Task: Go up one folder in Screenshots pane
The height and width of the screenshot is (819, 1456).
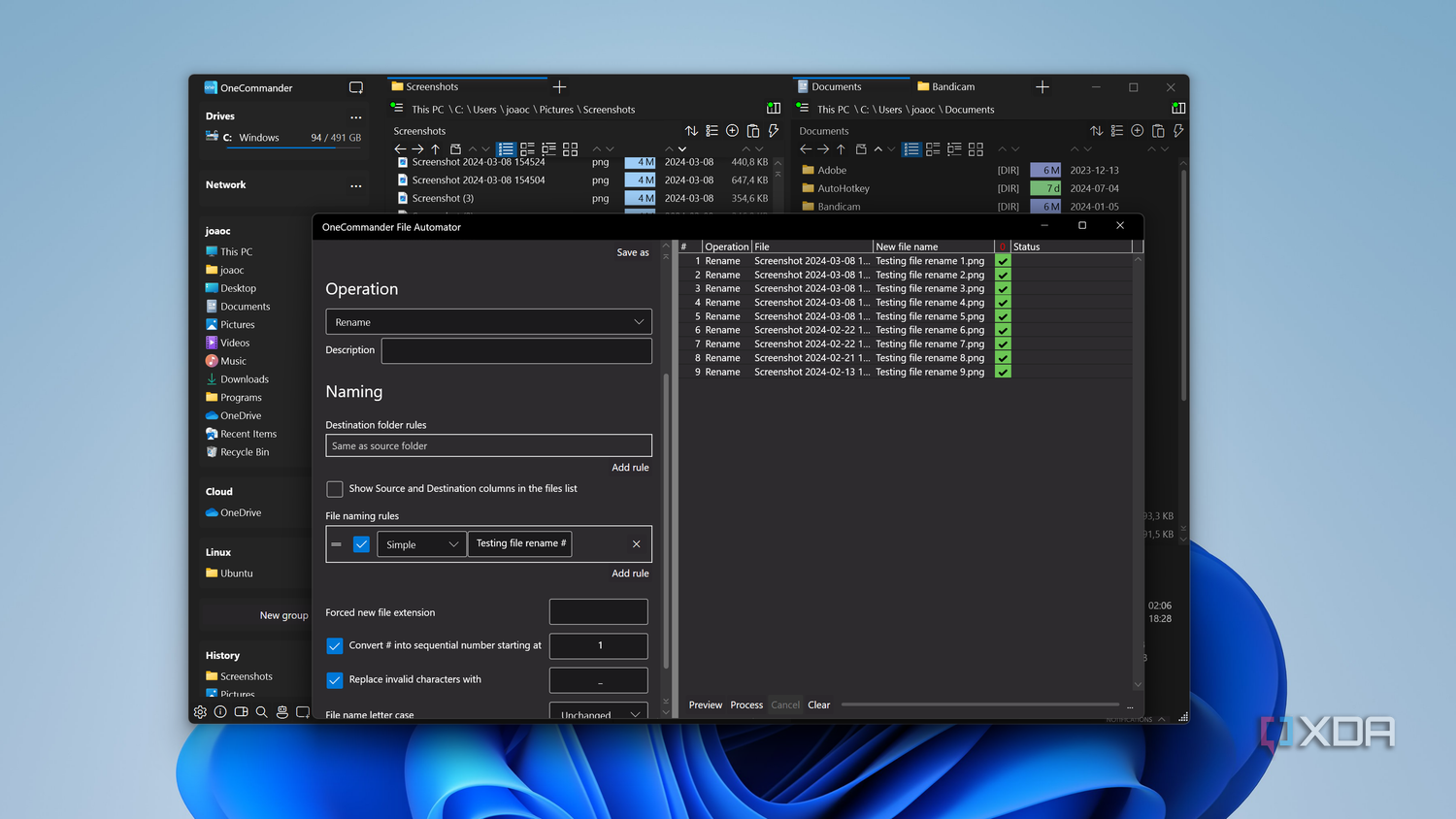Action: 436,149
